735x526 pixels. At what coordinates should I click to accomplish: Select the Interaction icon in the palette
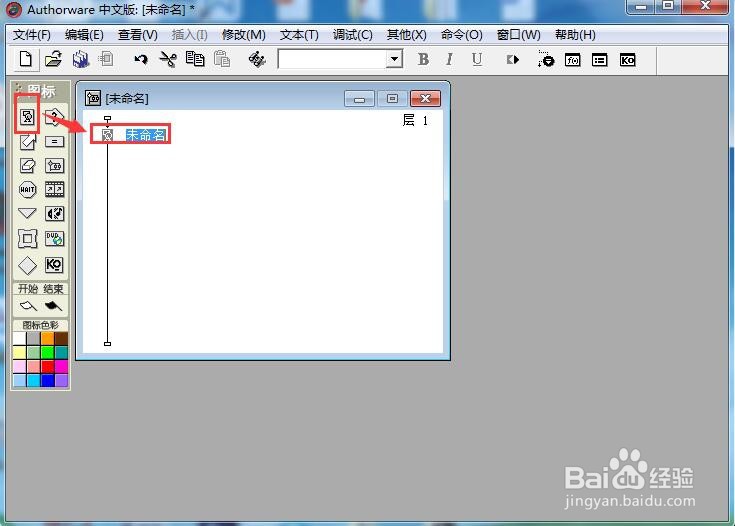54,116
